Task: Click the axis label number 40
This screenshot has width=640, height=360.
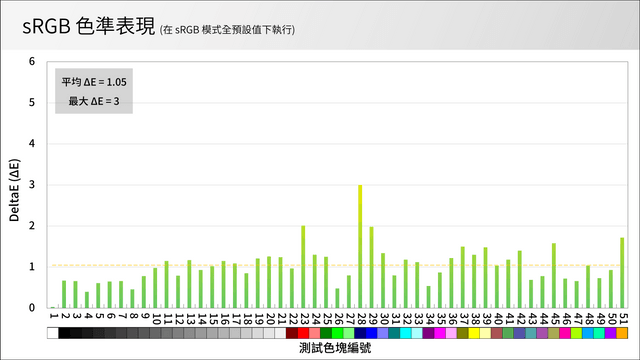Action: pos(497,319)
